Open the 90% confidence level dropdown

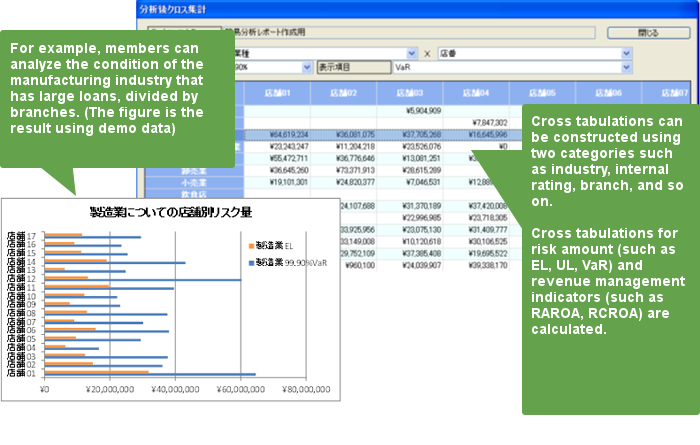point(301,68)
